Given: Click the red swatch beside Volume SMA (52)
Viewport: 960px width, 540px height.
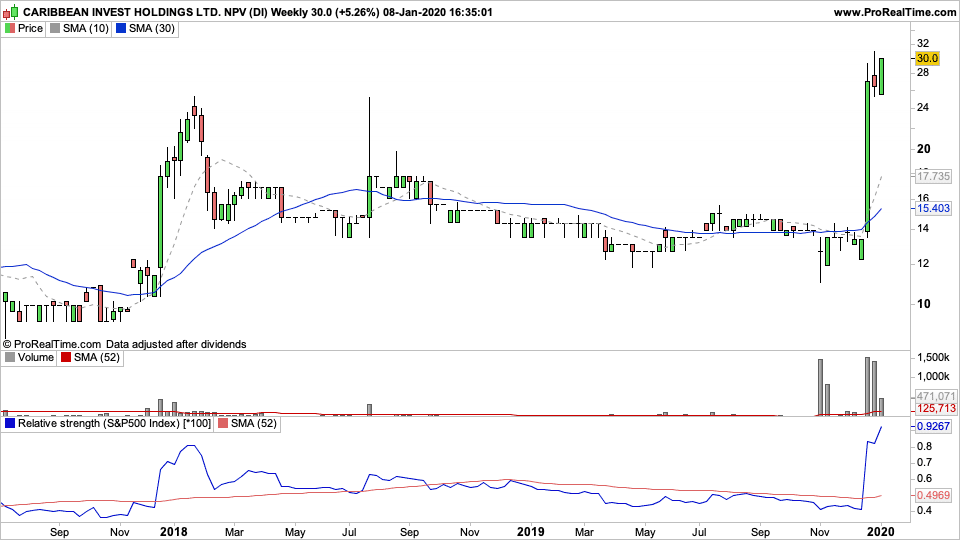Looking at the screenshot, I should [66, 358].
